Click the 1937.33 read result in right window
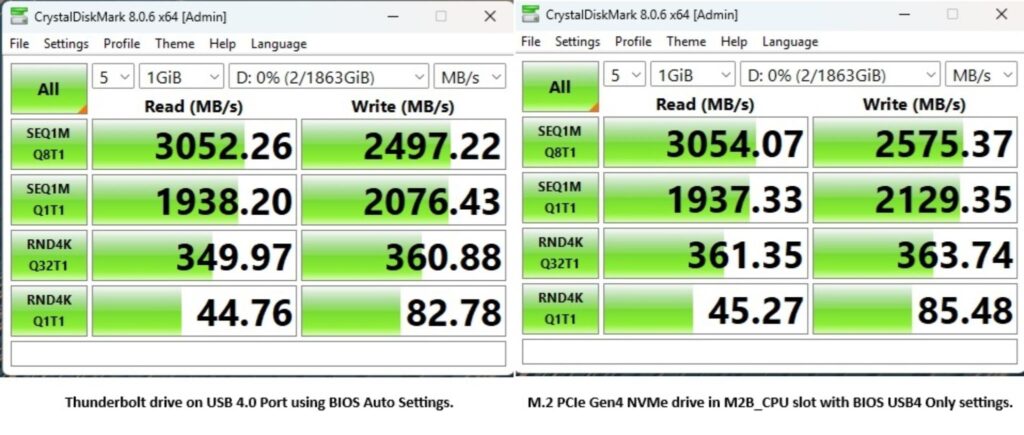This screenshot has height=435, width=1024. tap(705, 198)
